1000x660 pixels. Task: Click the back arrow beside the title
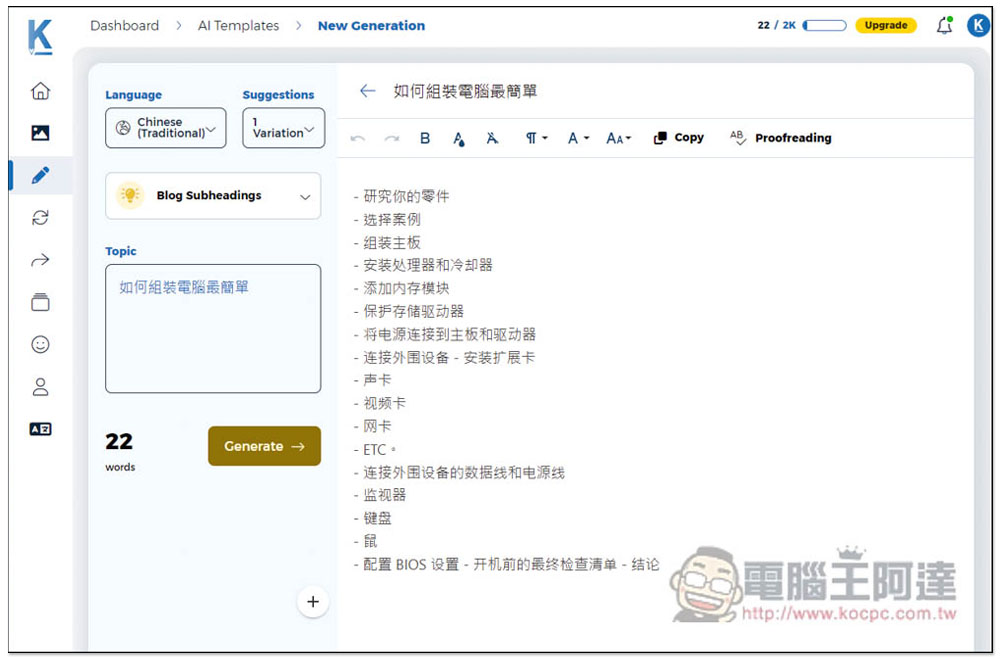click(x=367, y=91)
